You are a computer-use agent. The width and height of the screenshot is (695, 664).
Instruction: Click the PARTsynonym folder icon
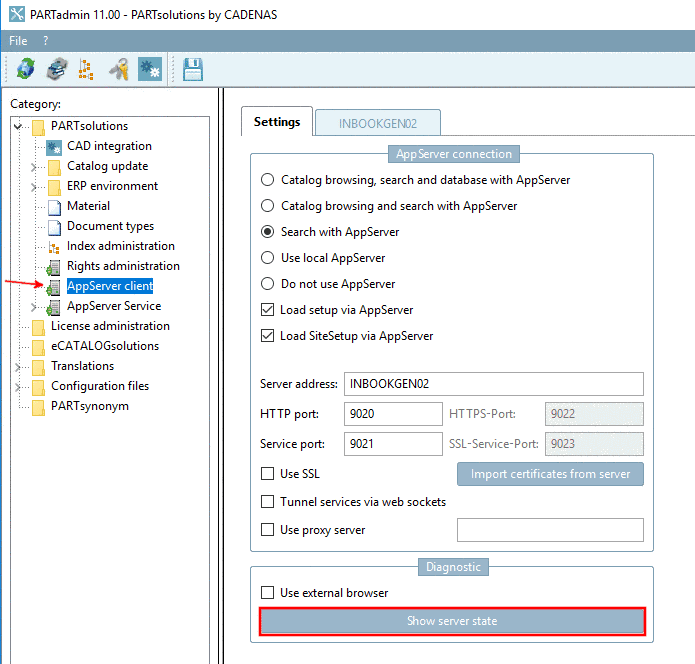pyautogui.click(x=39, y=407)
